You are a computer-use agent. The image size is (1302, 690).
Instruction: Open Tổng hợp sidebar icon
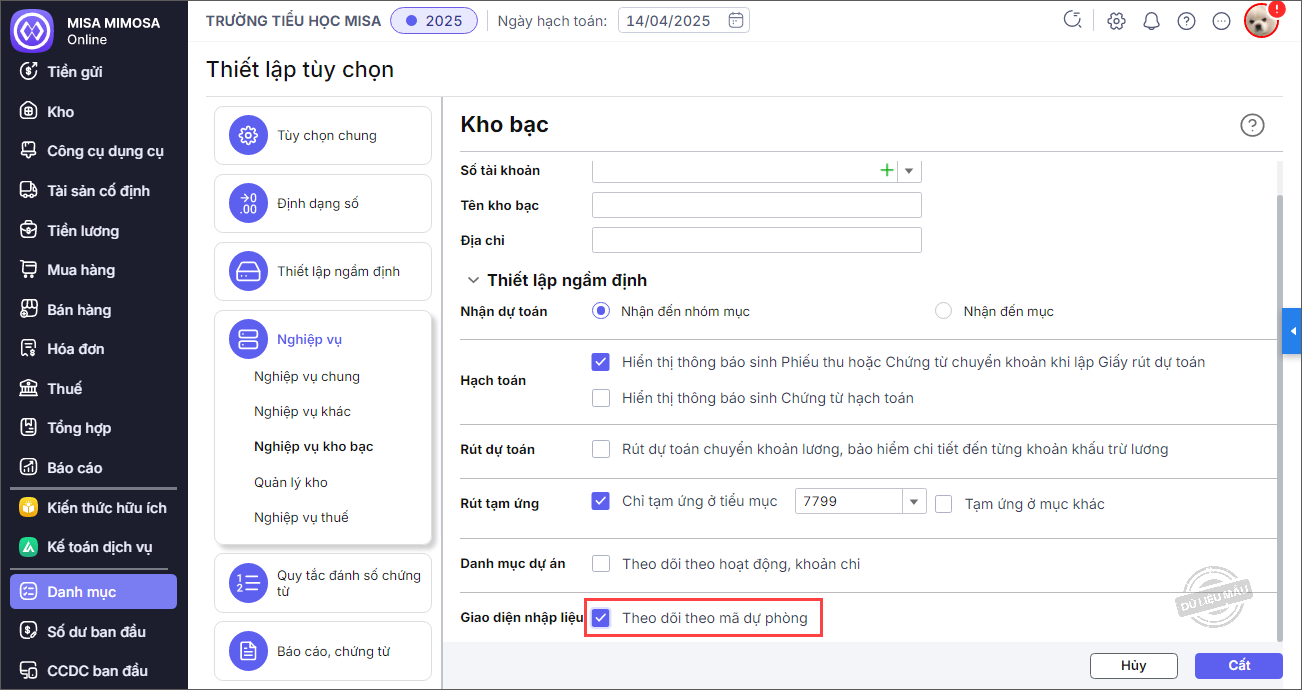pos(29,428)
